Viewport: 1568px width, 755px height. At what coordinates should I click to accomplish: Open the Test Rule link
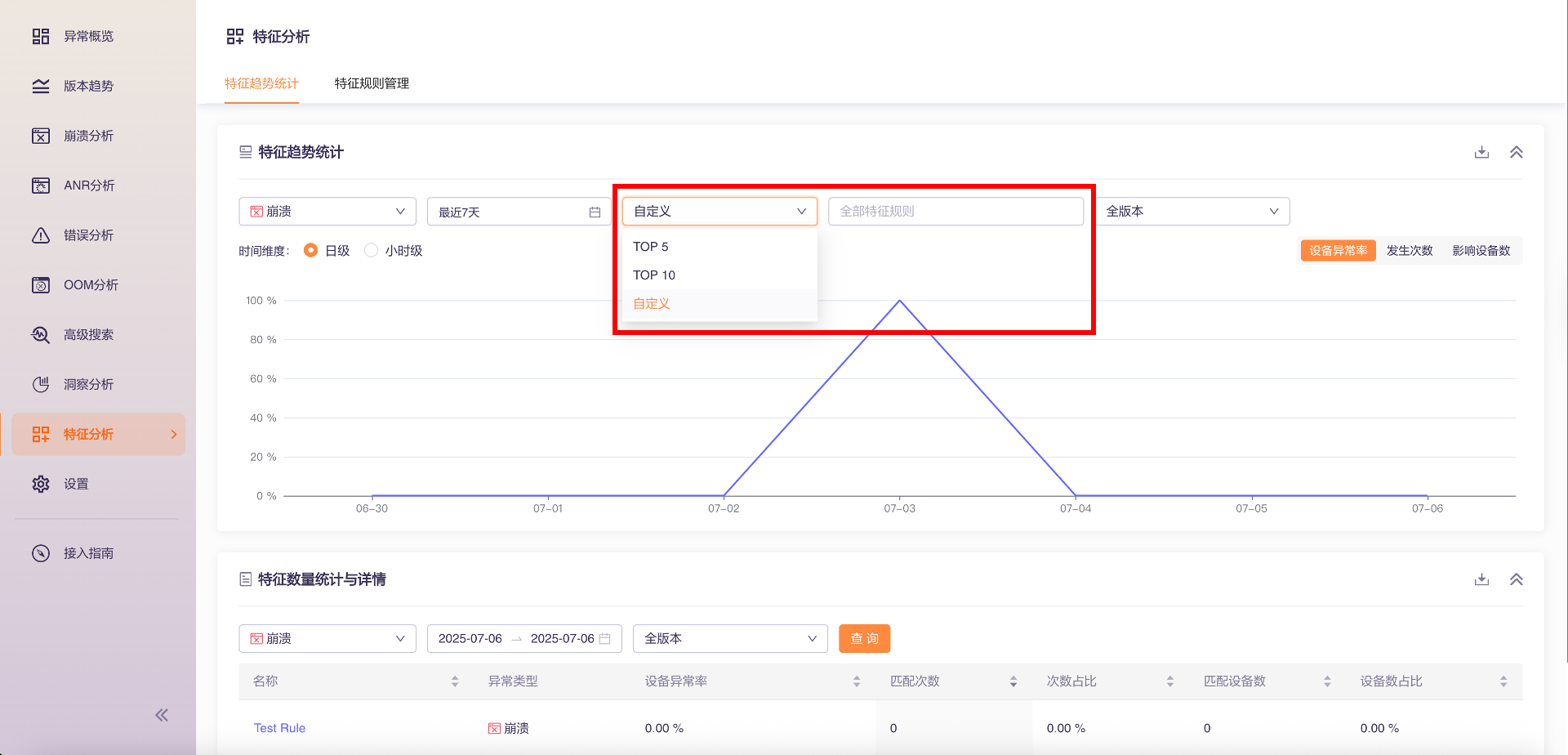279,728
